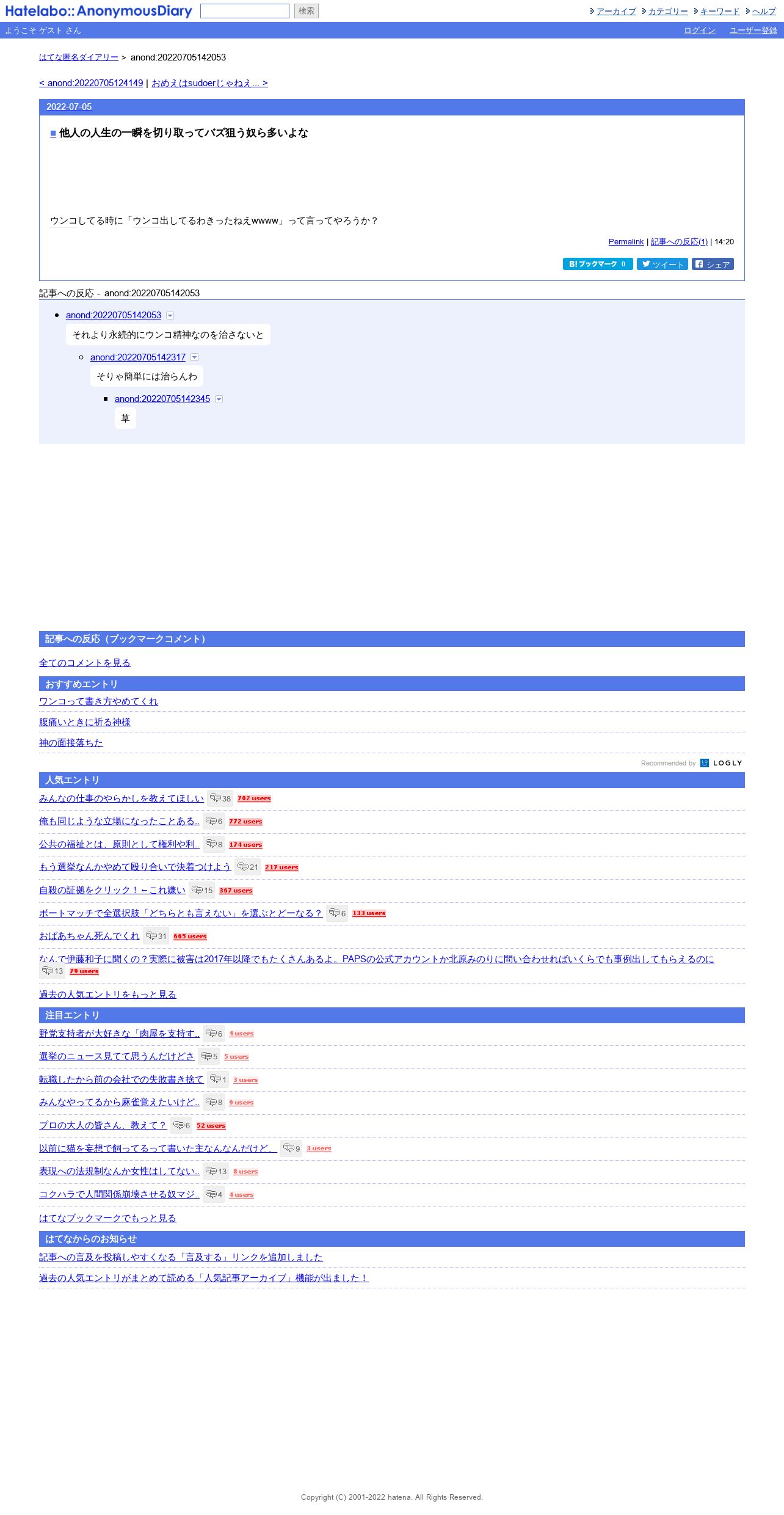784x1515 pixels.
Task: Click the ログイン link
Action: [700, 31]
